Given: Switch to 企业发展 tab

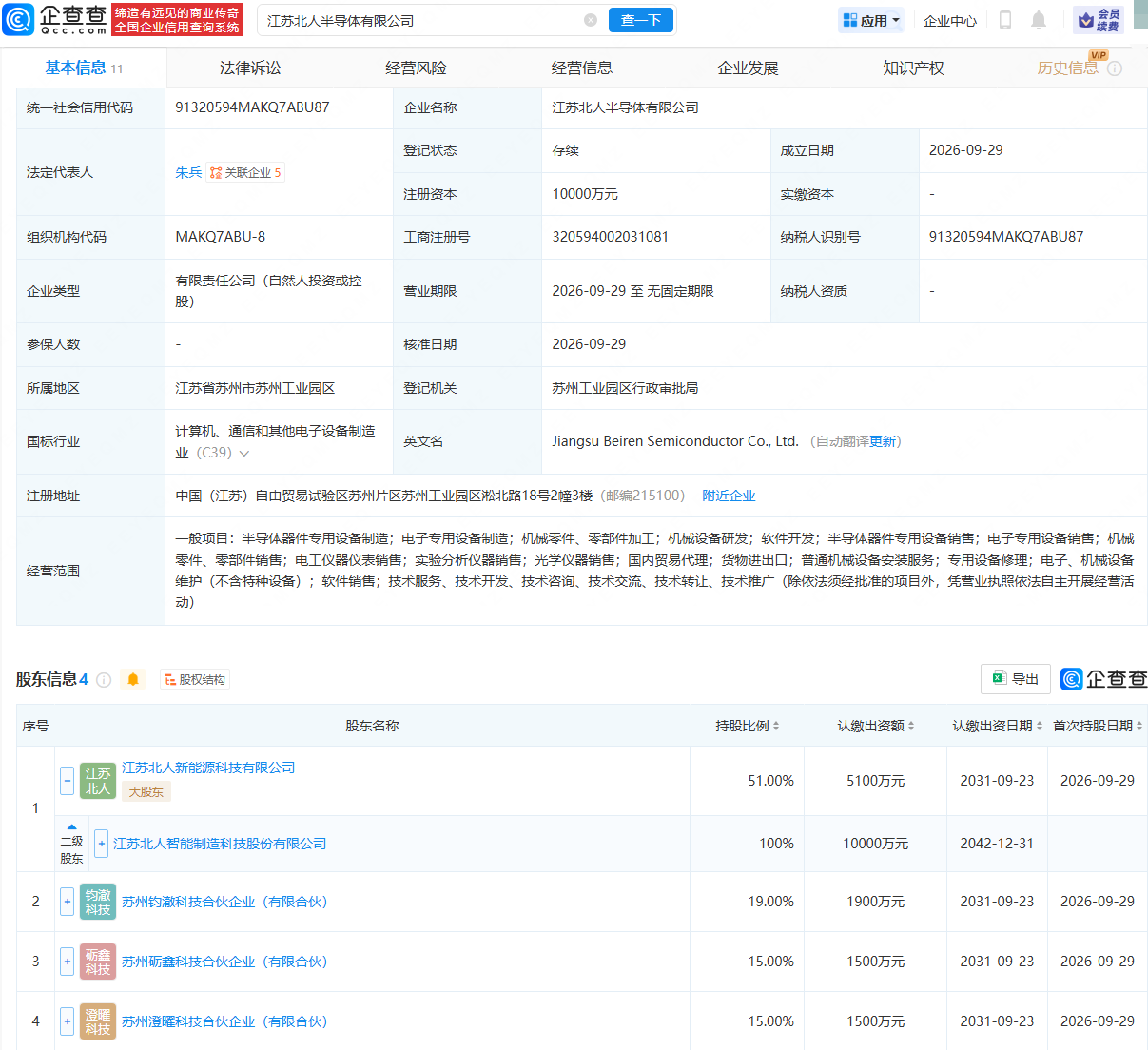Looking at the screenshot, I should click(x=748, y=68).
